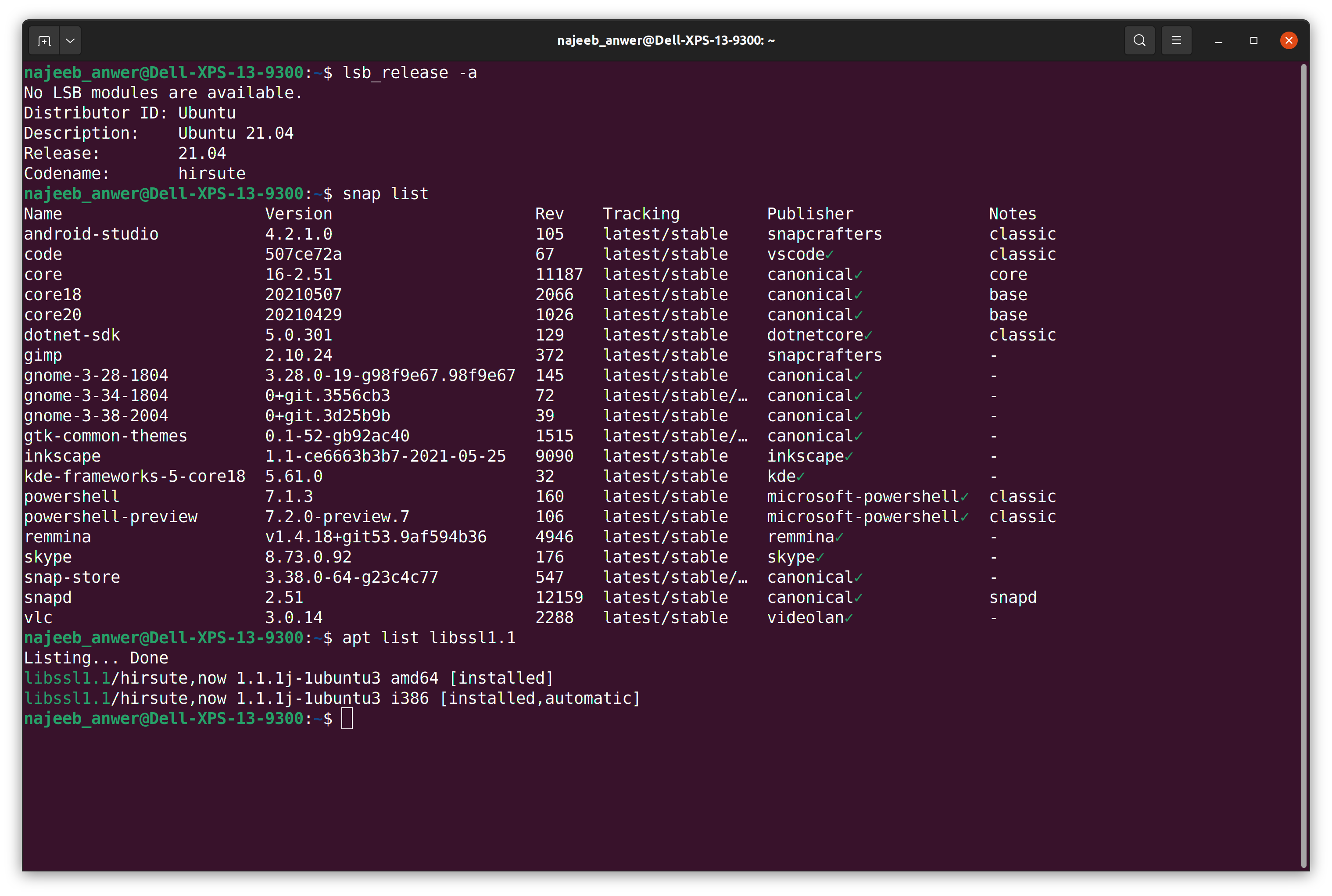Click the skype version '8.73.0.92'
This screenshot has height=896, width=1332.
308,557
